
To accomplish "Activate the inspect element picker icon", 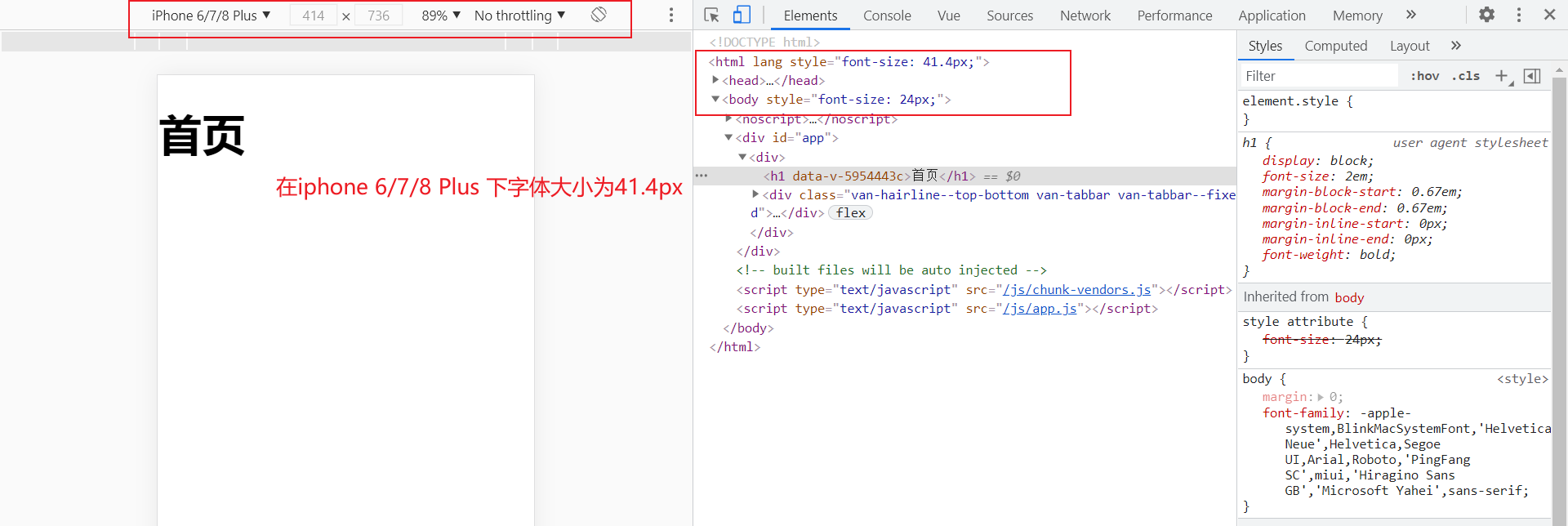I will 711,15.
